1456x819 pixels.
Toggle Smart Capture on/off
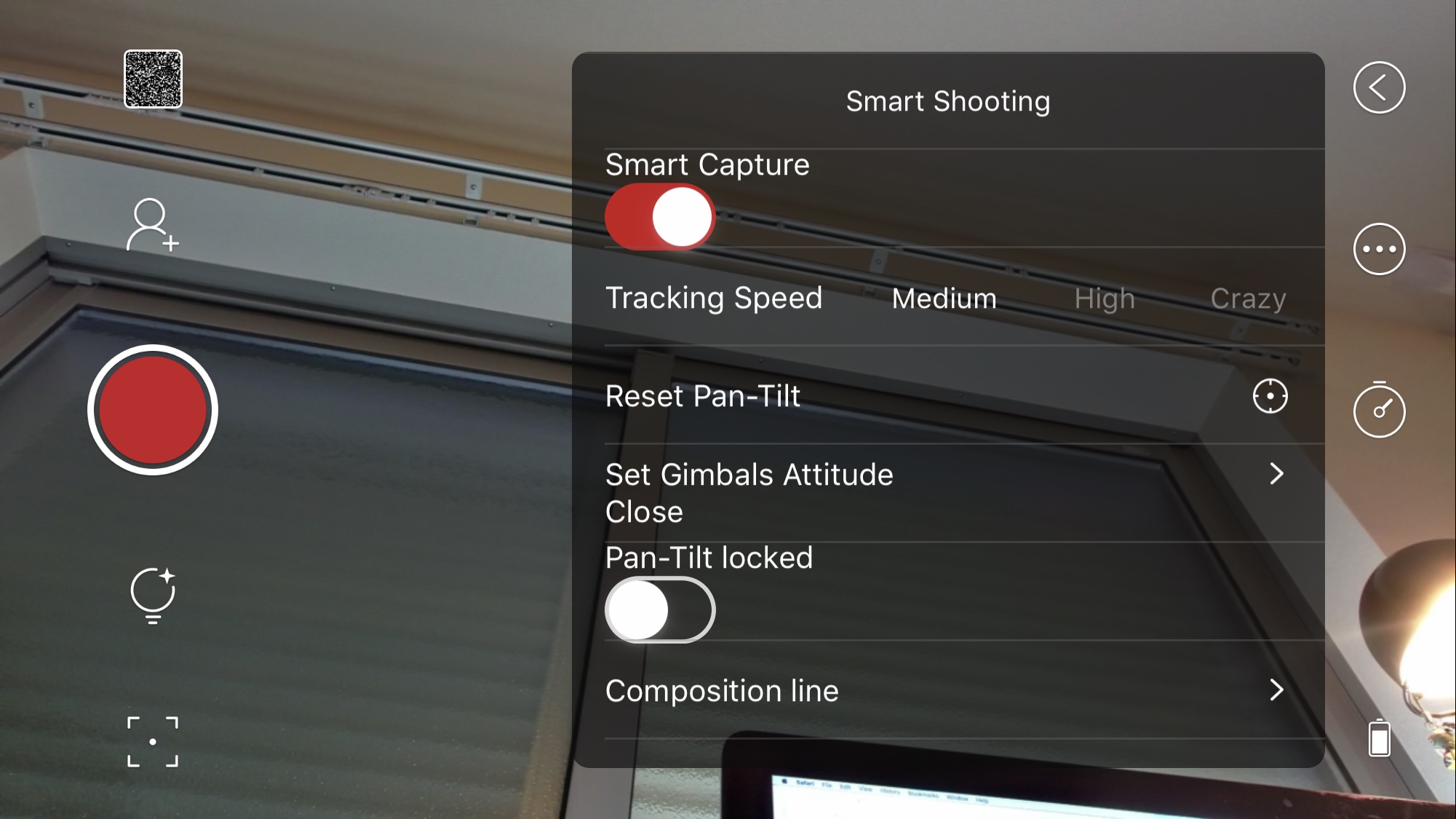(x=660, y=217)
